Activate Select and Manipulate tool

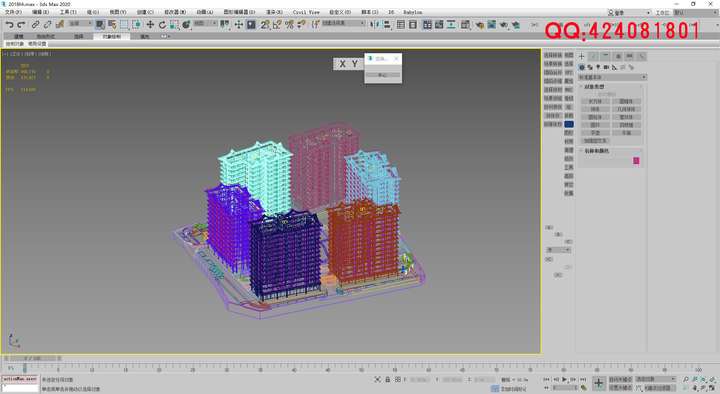[238, 24]
